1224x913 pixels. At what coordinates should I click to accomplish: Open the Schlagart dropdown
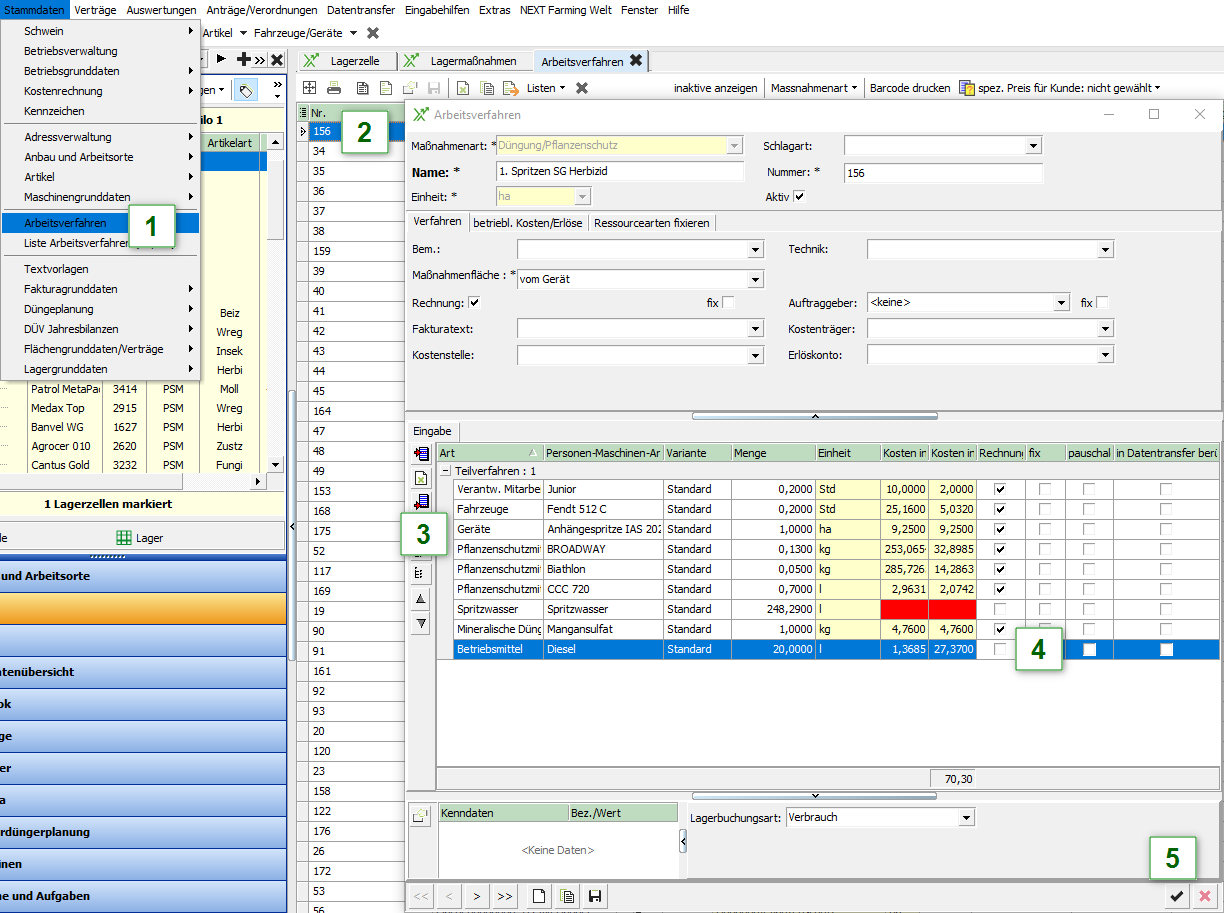(x=1033, y=147)
